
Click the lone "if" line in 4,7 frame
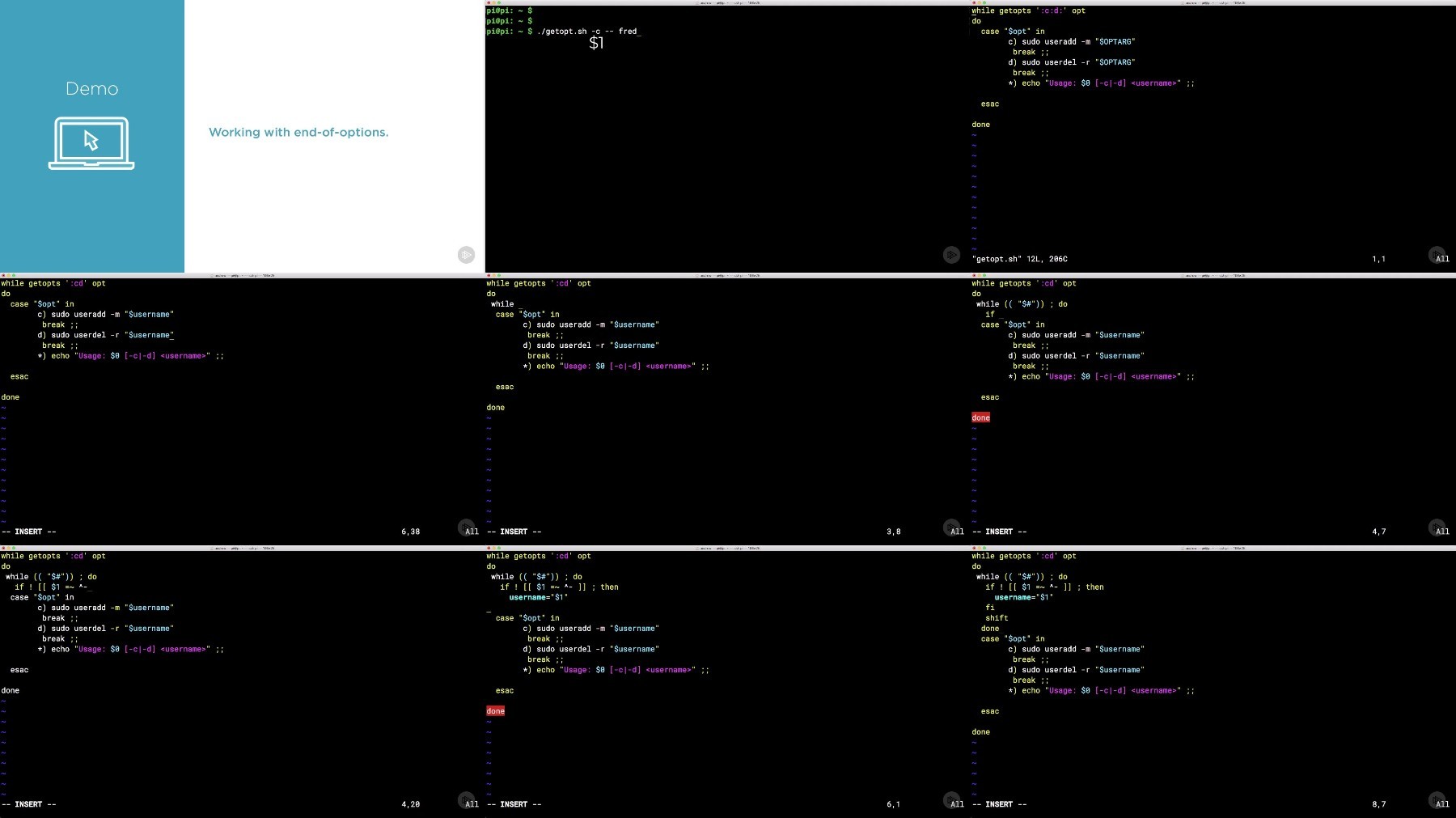tap(990, 315)
